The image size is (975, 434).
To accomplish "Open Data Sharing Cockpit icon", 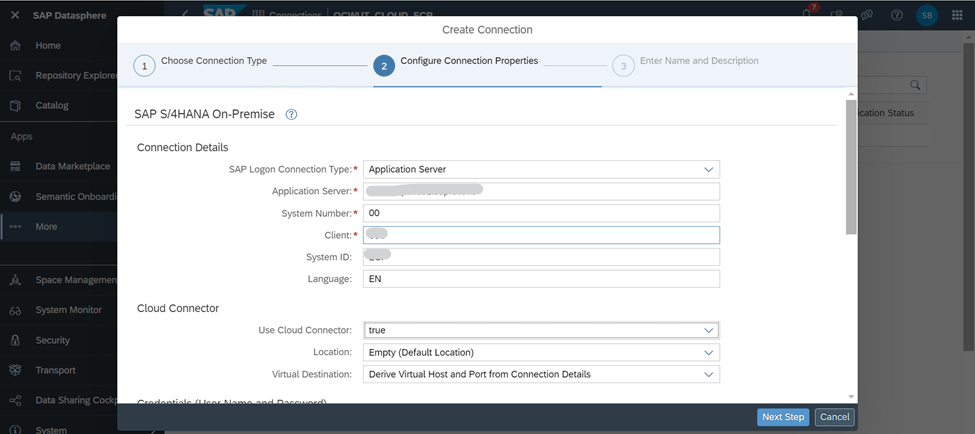I will [16, 400].
